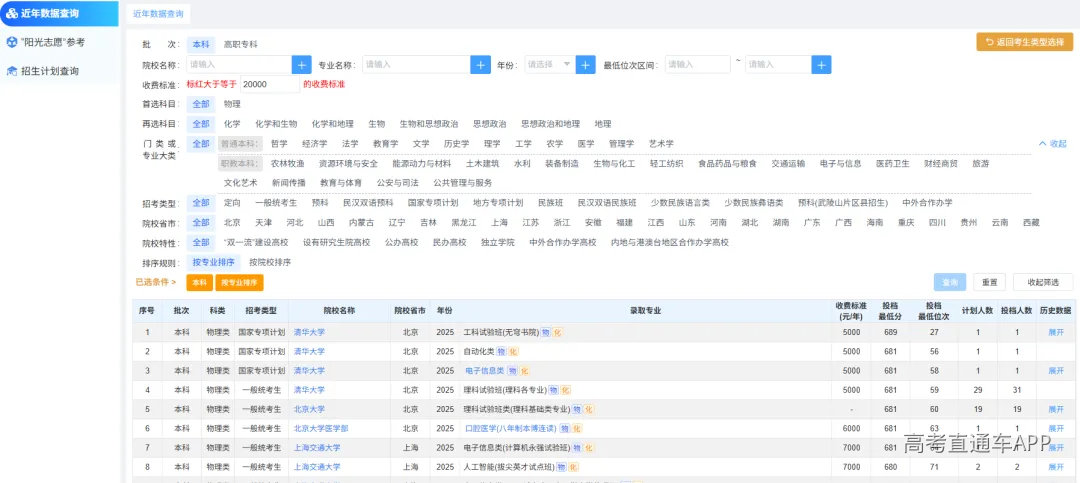
Task: Click 物 subject tag in 自动化类 row
Action: tap(501, 351)
